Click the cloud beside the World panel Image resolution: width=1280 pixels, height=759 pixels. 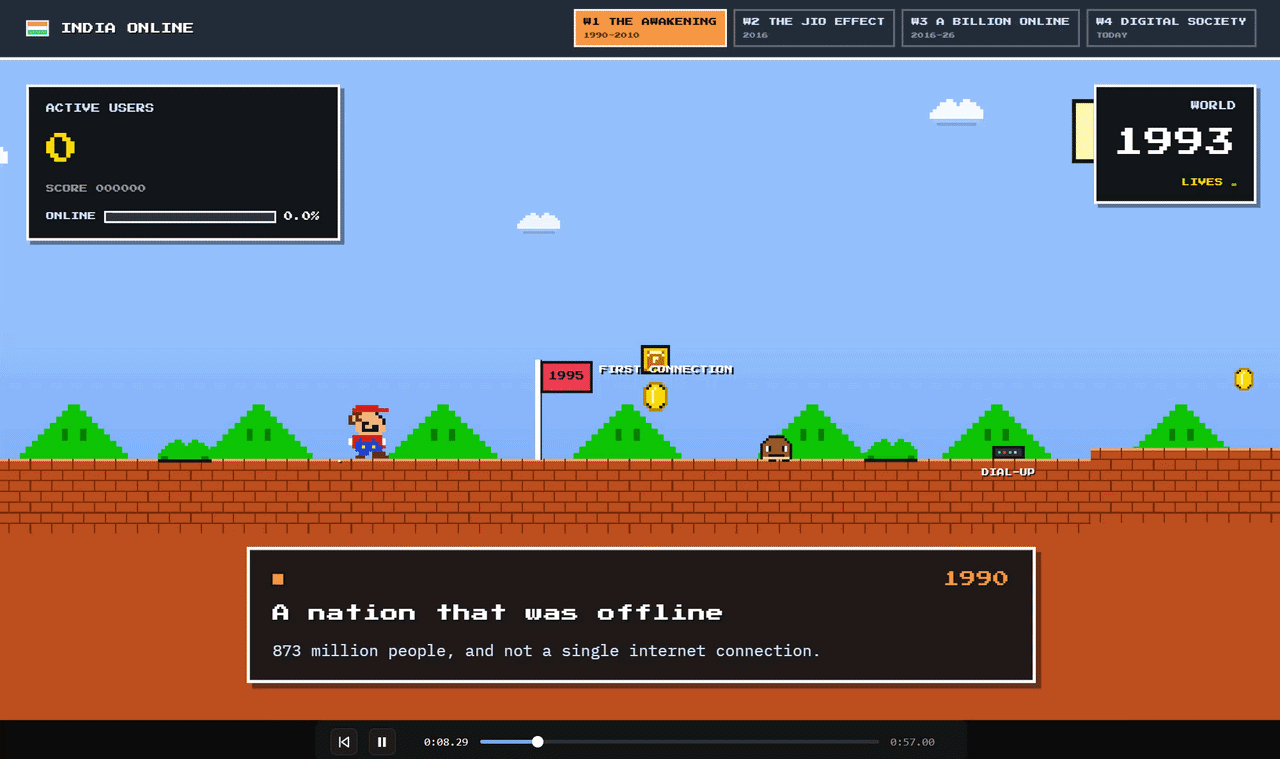[x=957, y=111]
